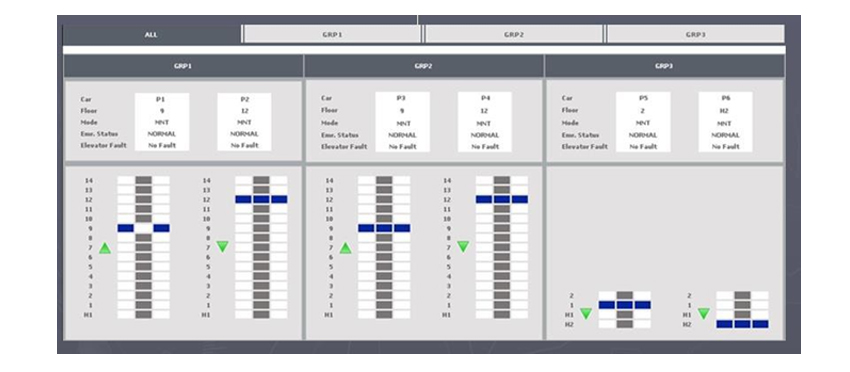Select floor 14 cell in P1 shaft
850x372 pixels.
[x=144, y=180]
